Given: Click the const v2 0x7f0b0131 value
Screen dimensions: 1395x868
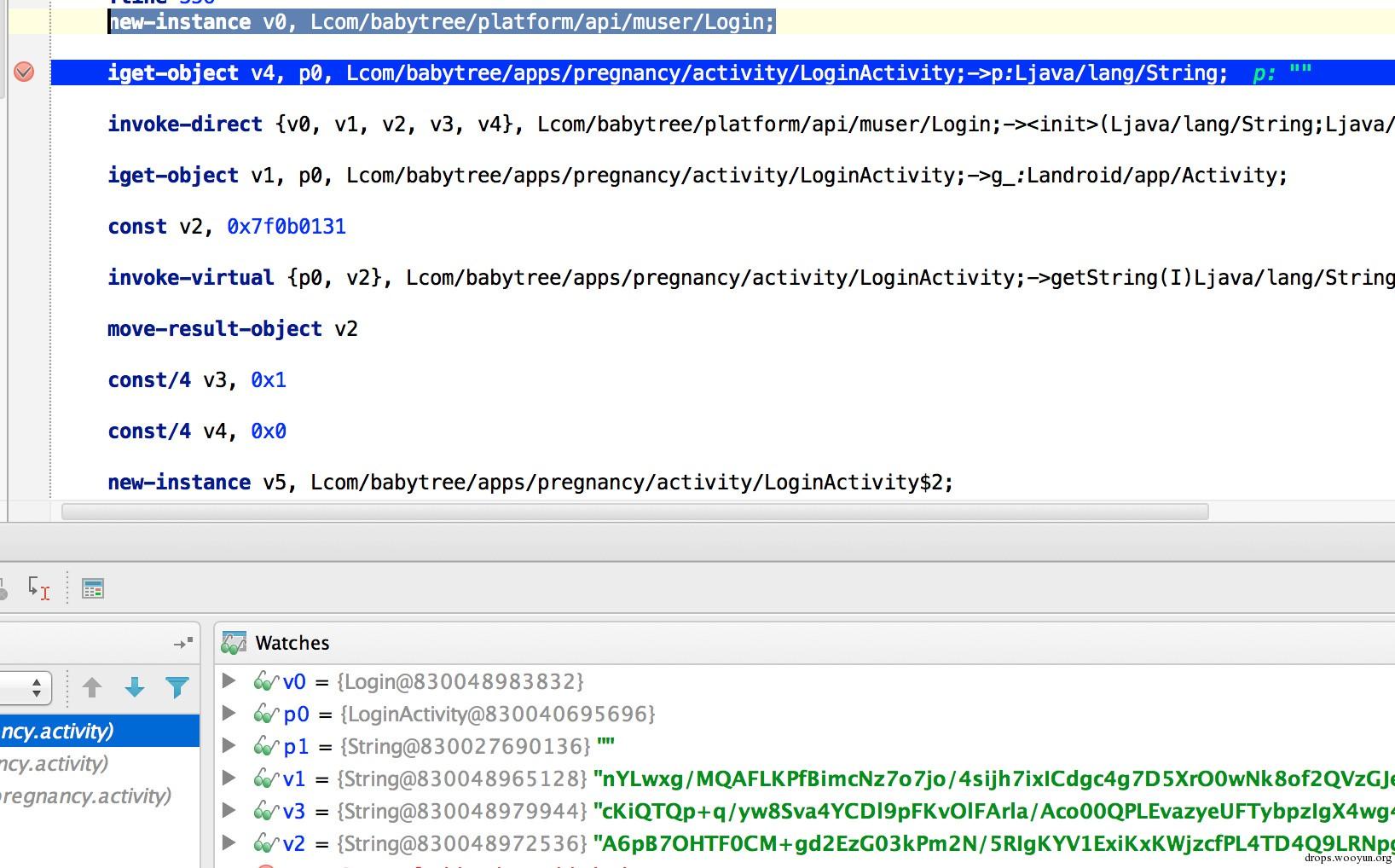Looking at the screenshot, I should (287, 226).
